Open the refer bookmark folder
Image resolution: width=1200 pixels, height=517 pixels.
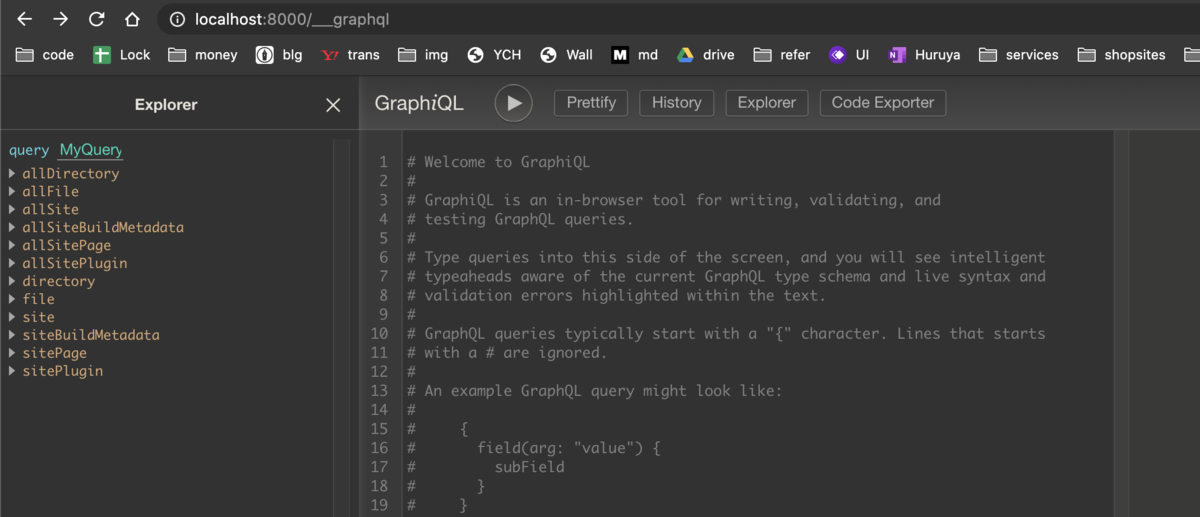click(782, 55)
